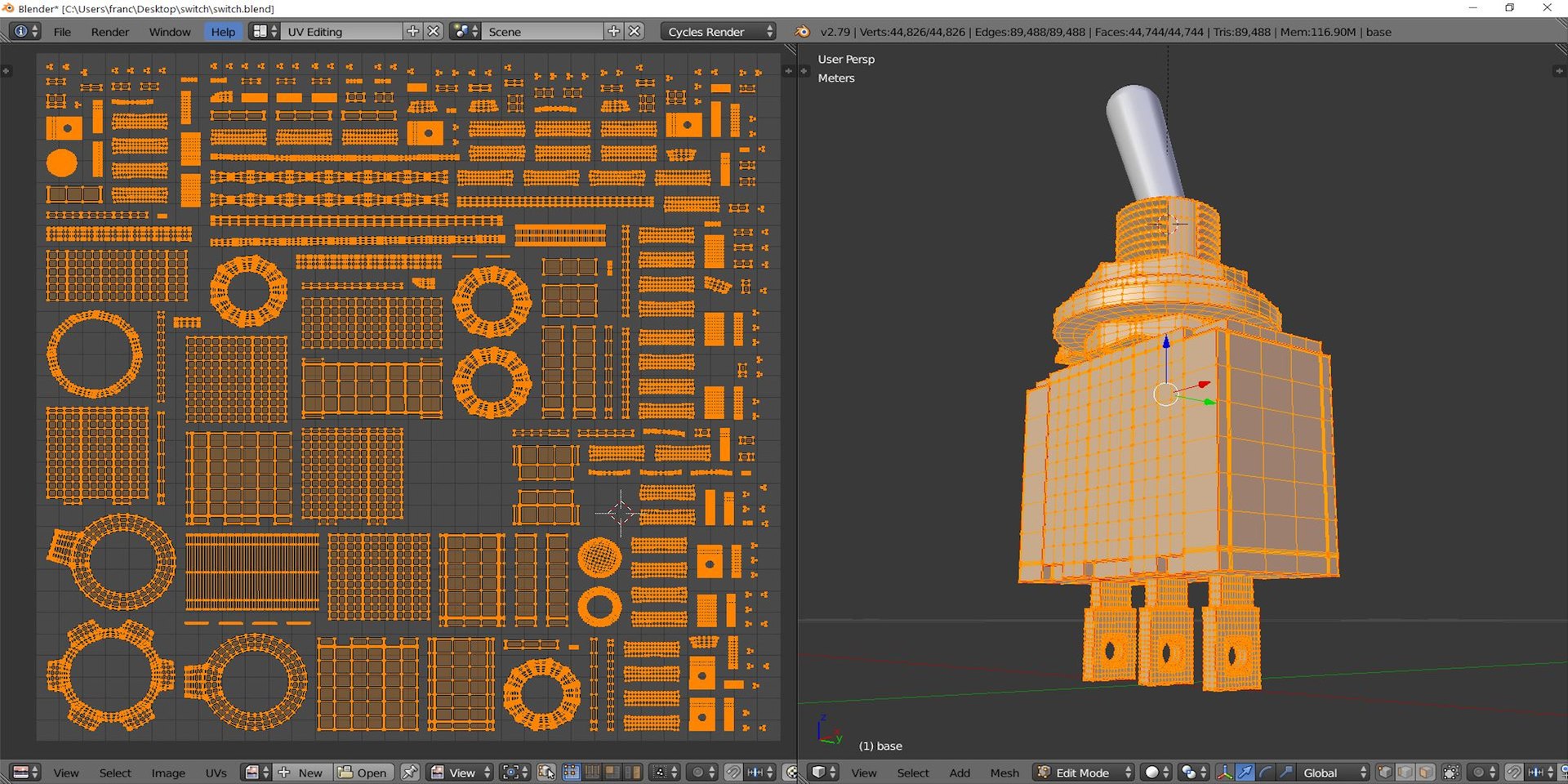
Task: Select UV face selection mode
Action: click(612, 773)
